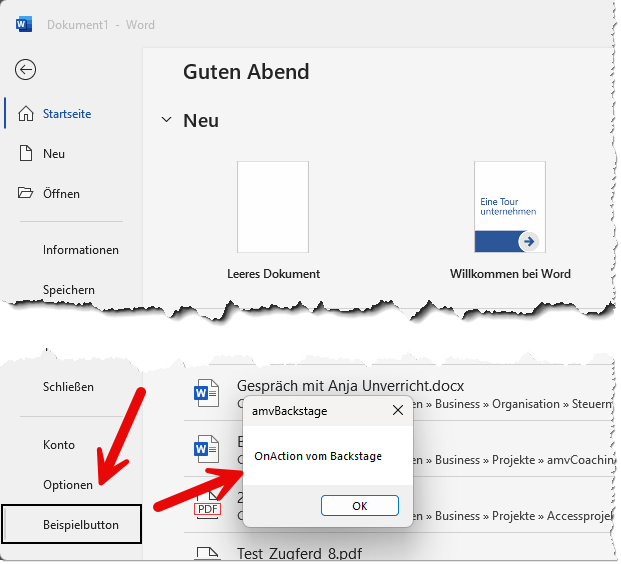621x564 pixels.
Task: Click the PDF file icon
Action: [206, 507]
